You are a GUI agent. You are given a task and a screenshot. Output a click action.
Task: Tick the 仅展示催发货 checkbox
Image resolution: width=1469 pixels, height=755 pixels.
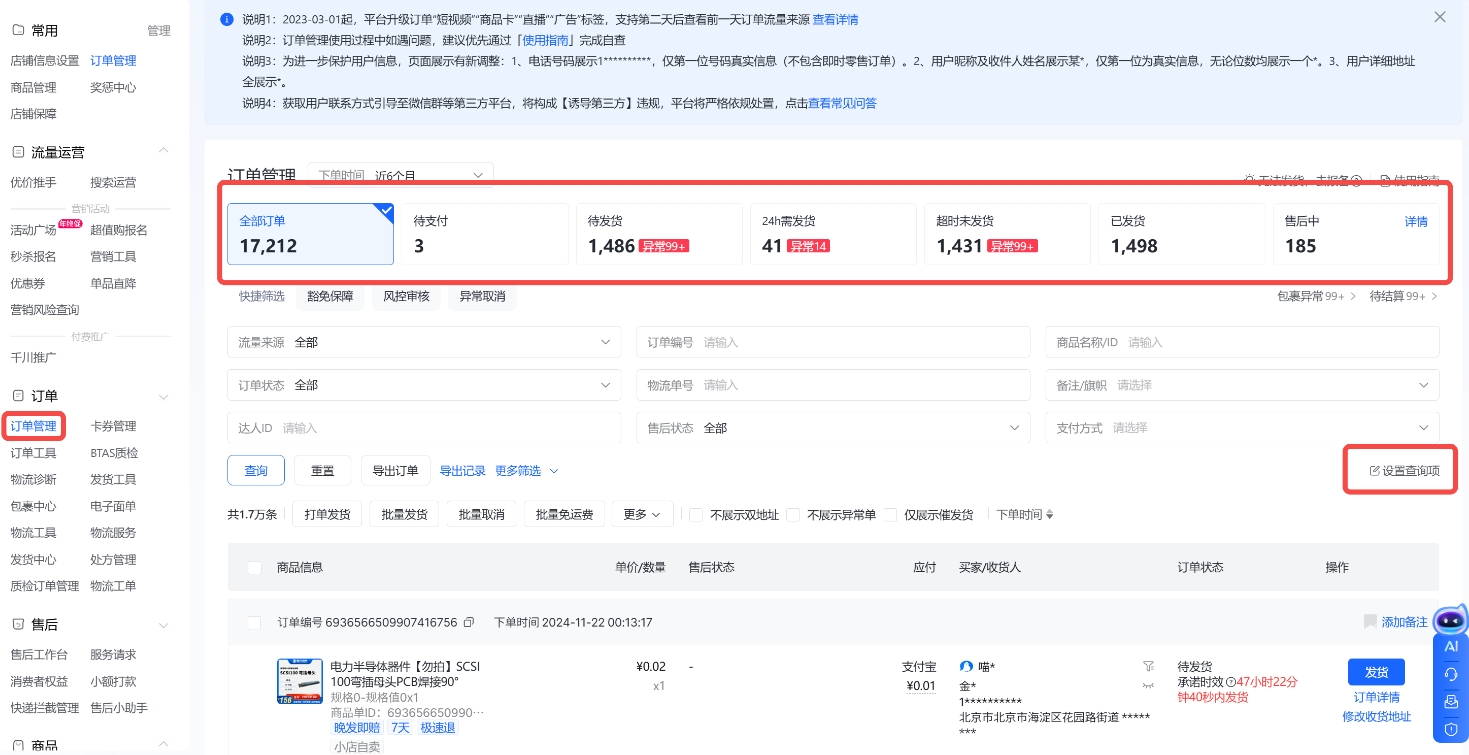pyautogui.click(x=890, y=515)
